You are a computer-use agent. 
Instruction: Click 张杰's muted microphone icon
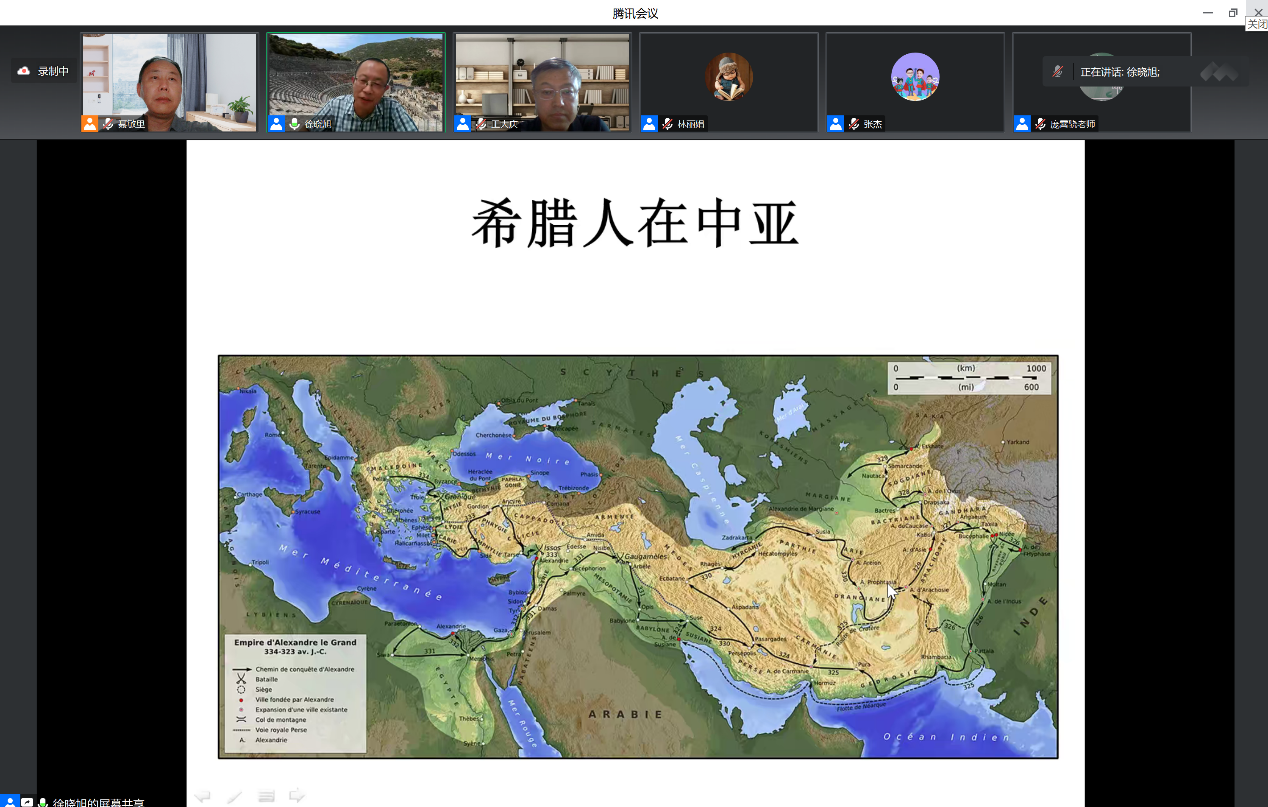coord(854,124)
